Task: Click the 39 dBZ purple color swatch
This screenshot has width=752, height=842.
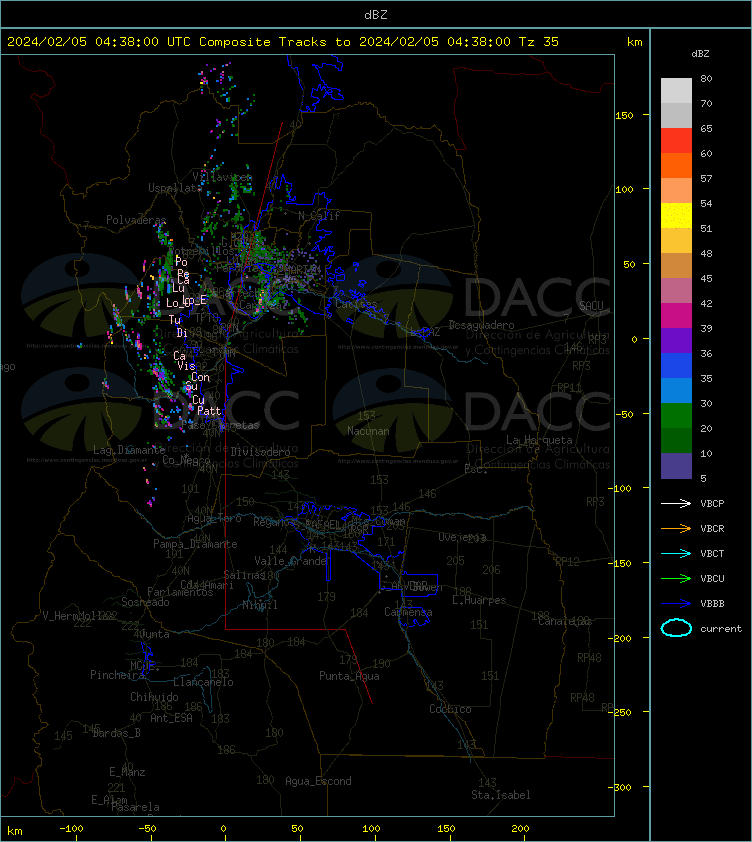Action: (676, 340)
